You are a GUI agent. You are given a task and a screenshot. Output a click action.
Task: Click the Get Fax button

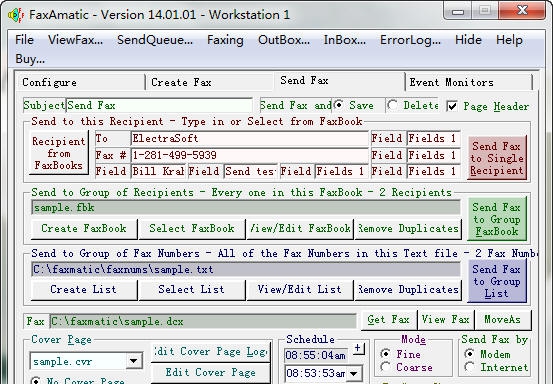point(389,320)
